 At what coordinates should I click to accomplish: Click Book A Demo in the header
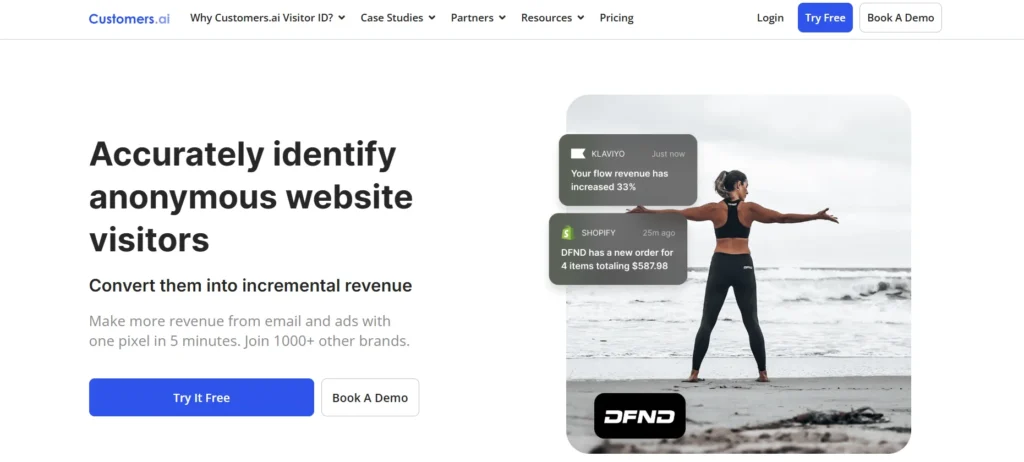[901, 18]
